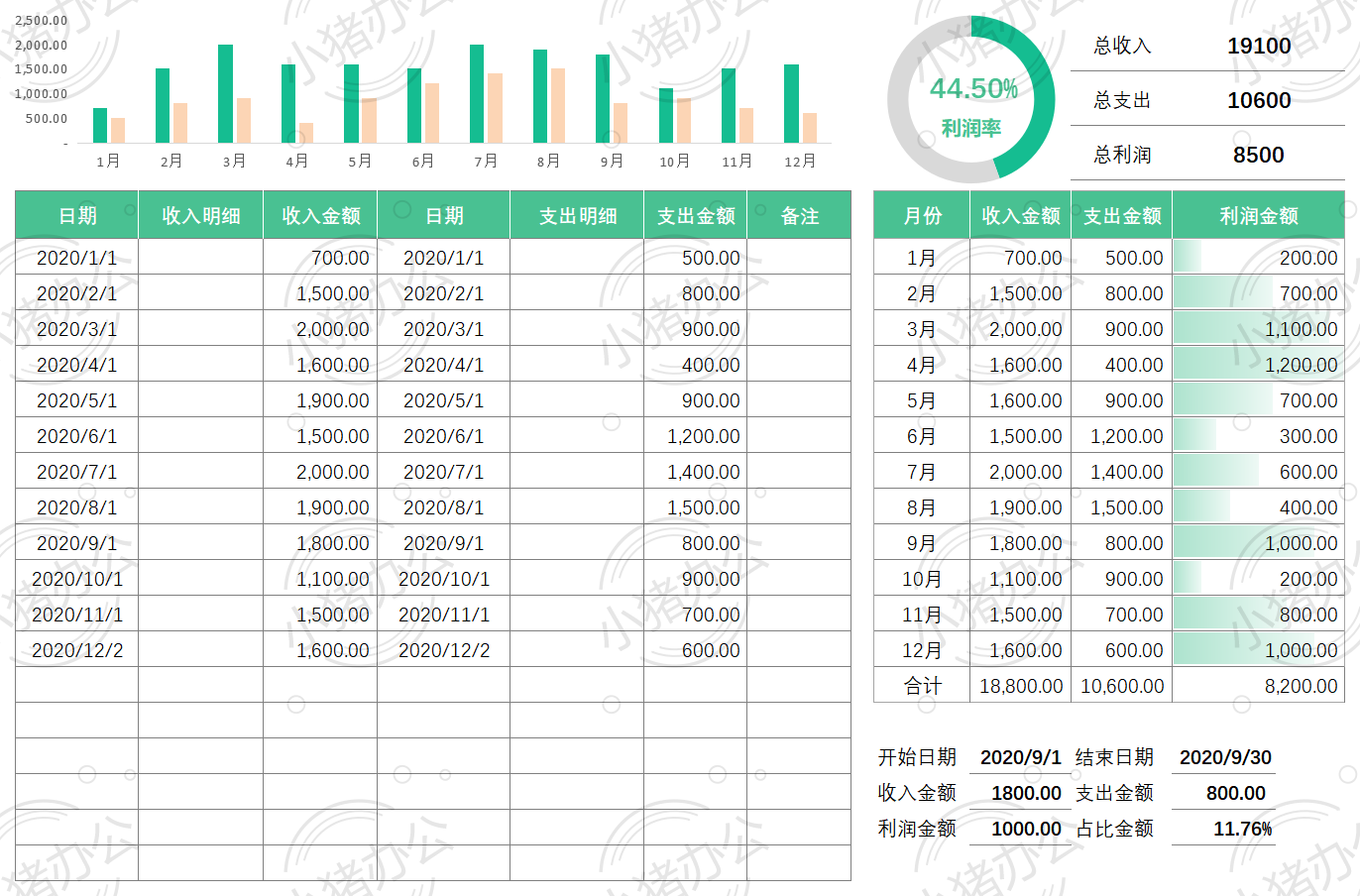Select the 合计 expense total 10,600.00
Screen dimensions: 1360x896
click(x=1122, y=686)
